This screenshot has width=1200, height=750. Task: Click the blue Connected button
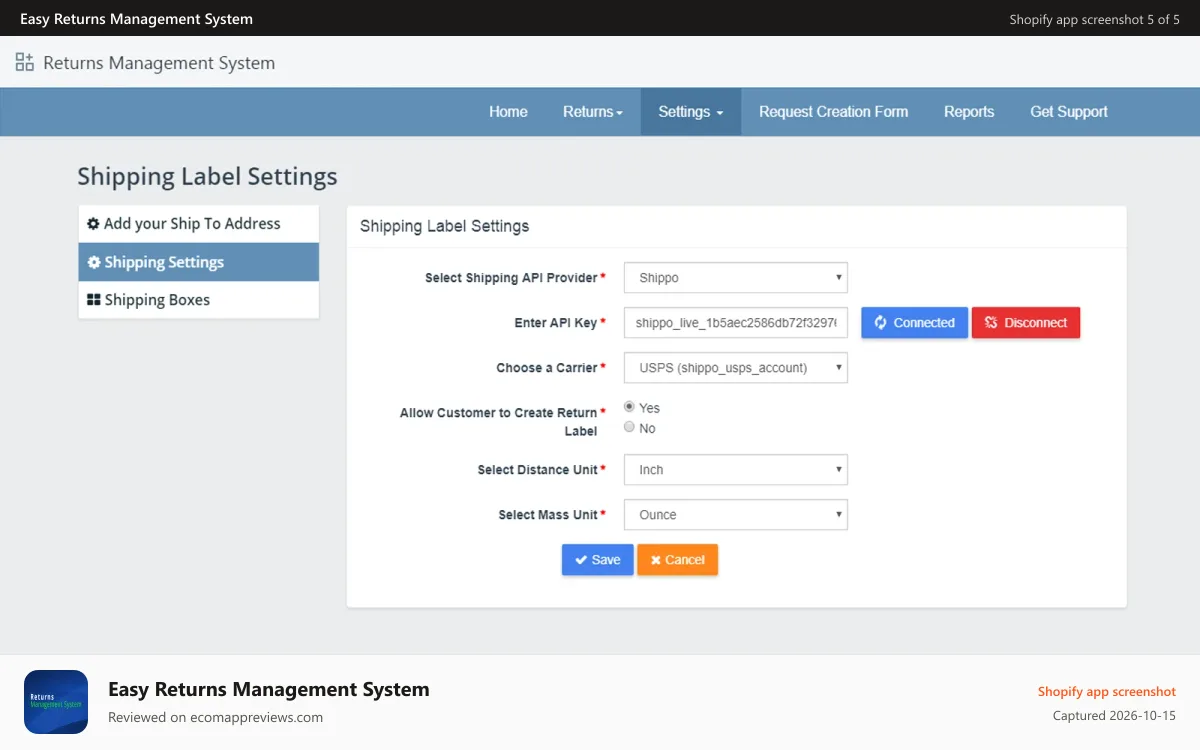click(915, 323)
